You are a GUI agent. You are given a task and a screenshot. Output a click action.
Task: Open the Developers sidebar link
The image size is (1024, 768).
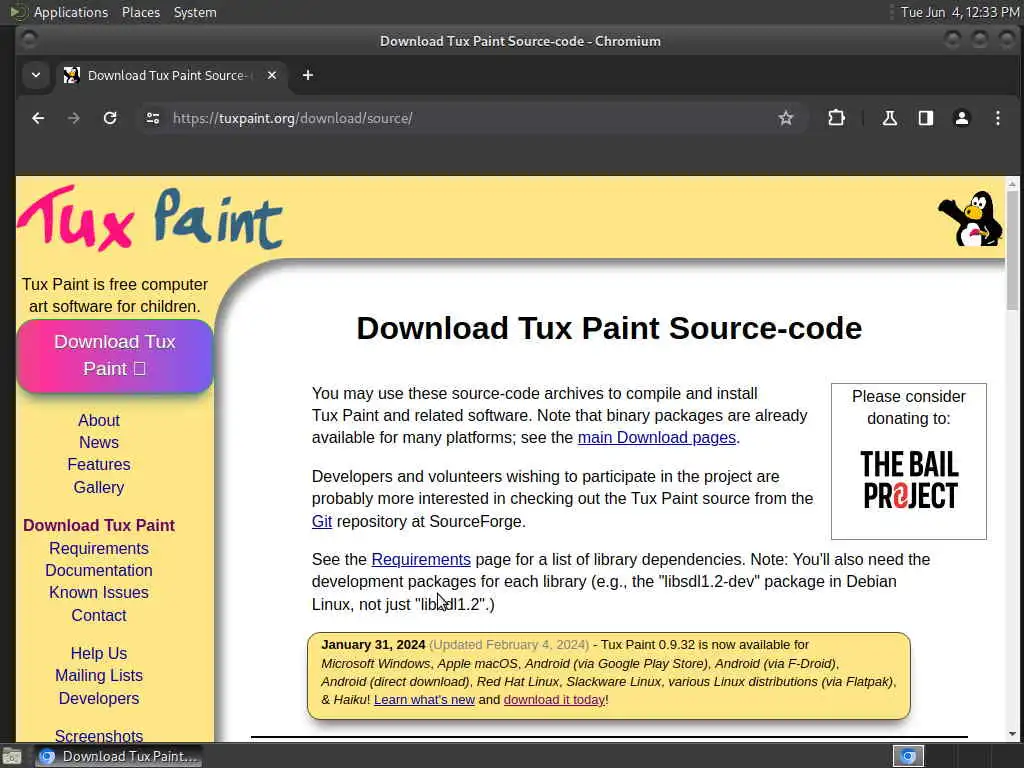pos(99,699)
